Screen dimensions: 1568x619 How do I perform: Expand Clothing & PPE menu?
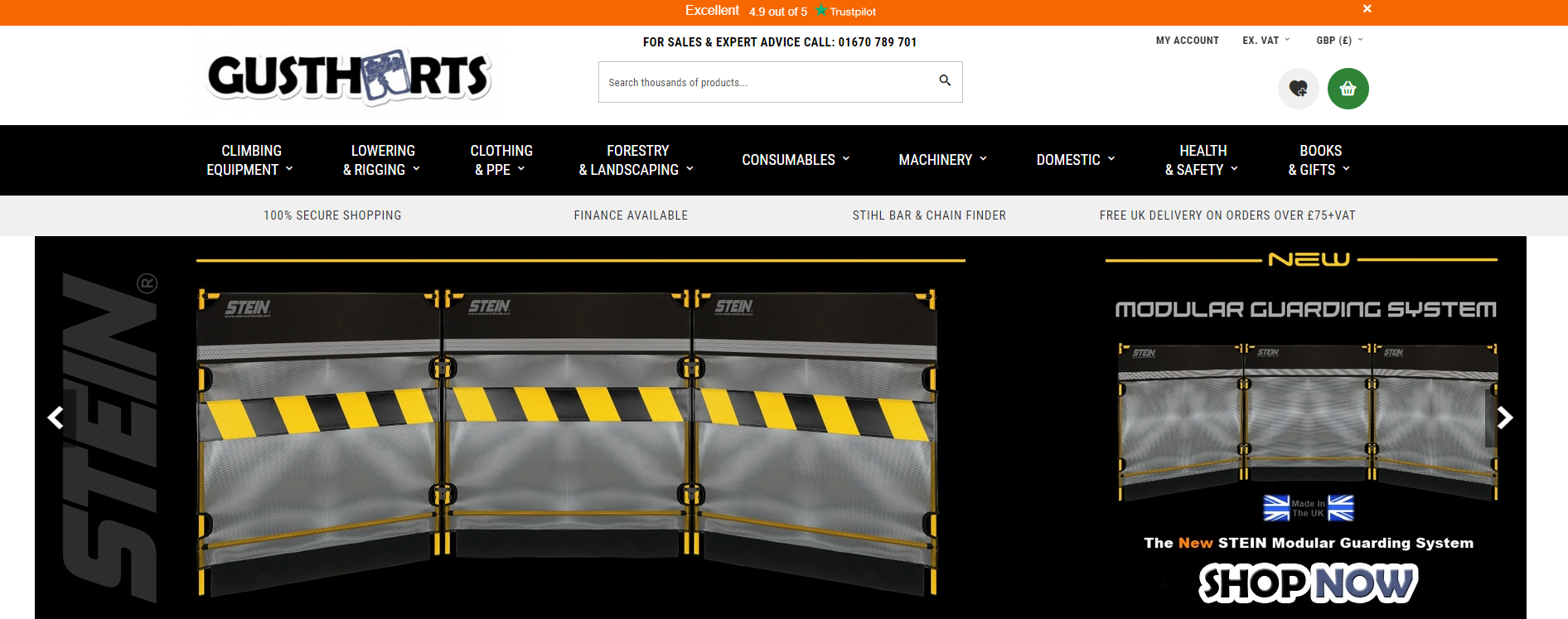[x=501, y=160]
